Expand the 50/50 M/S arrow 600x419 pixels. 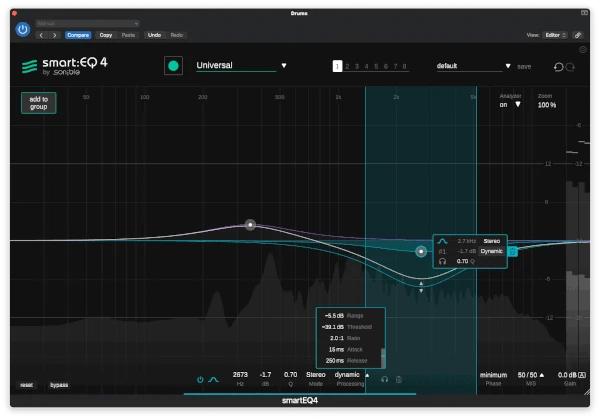click(x=541, y=375)
